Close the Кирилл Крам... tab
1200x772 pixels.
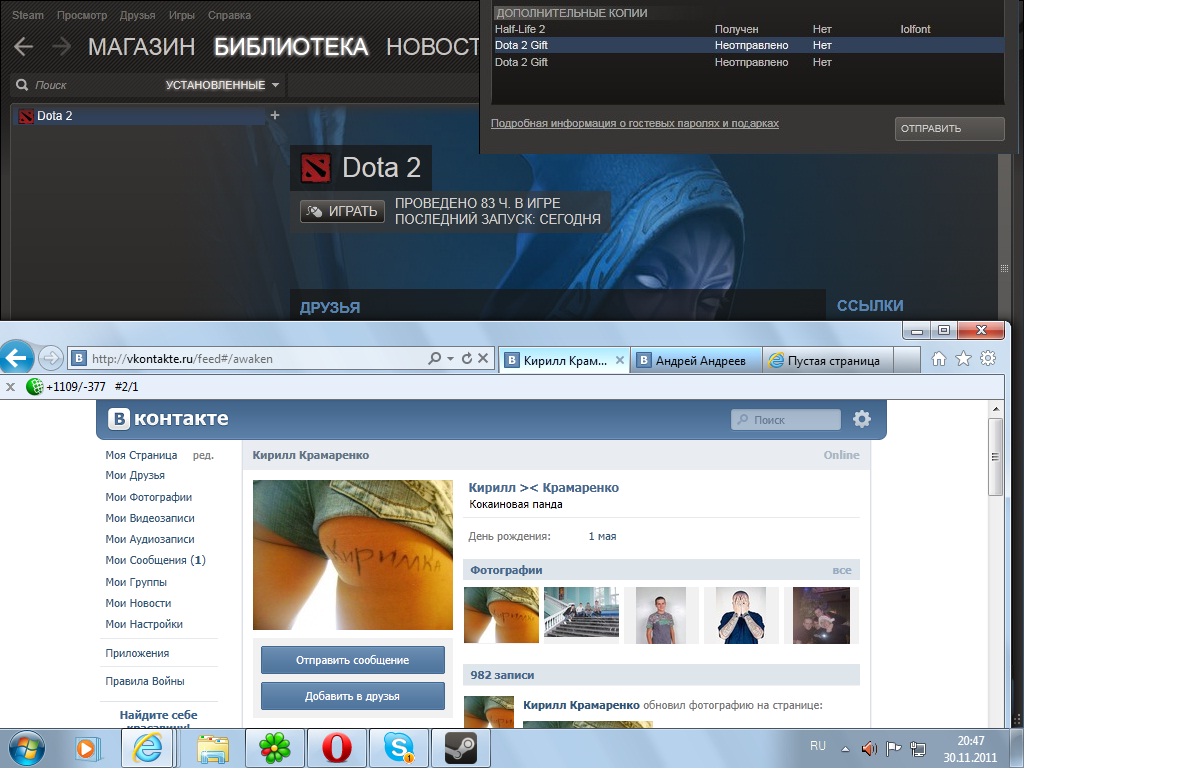620,360
